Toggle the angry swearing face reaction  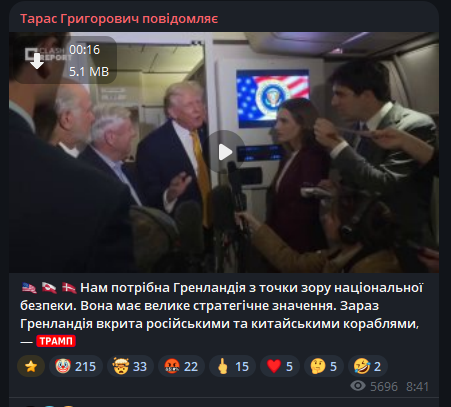181,366
